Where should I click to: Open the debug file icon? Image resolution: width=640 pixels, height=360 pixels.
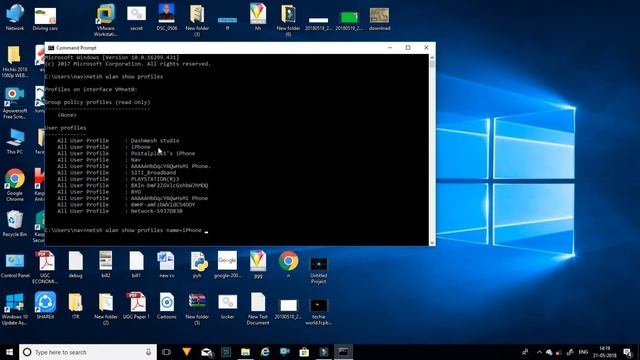point(76,264)
